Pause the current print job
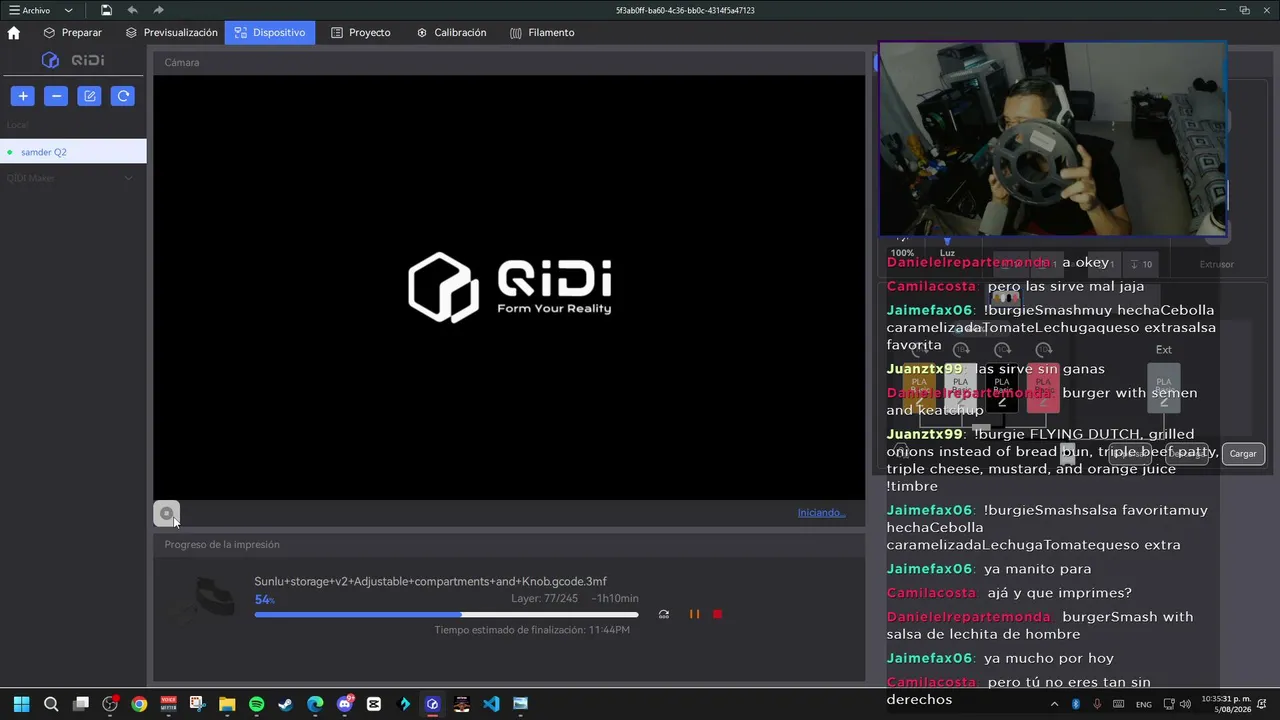Image resolution: width=1280 pixels, height=720 pixels. point(694,614)
